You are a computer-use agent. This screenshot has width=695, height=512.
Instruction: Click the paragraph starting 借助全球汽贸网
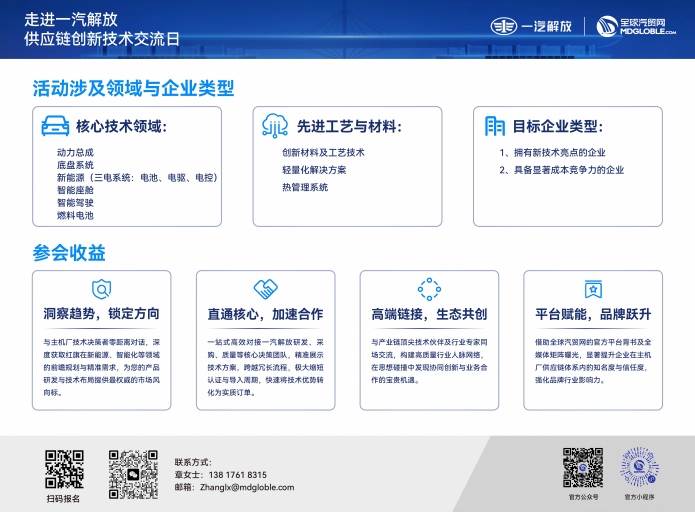coord(593,361)
